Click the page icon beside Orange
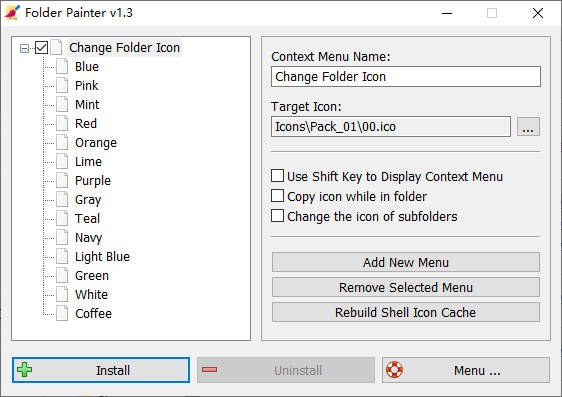This screenshot has width=562, height=397. 62,142
